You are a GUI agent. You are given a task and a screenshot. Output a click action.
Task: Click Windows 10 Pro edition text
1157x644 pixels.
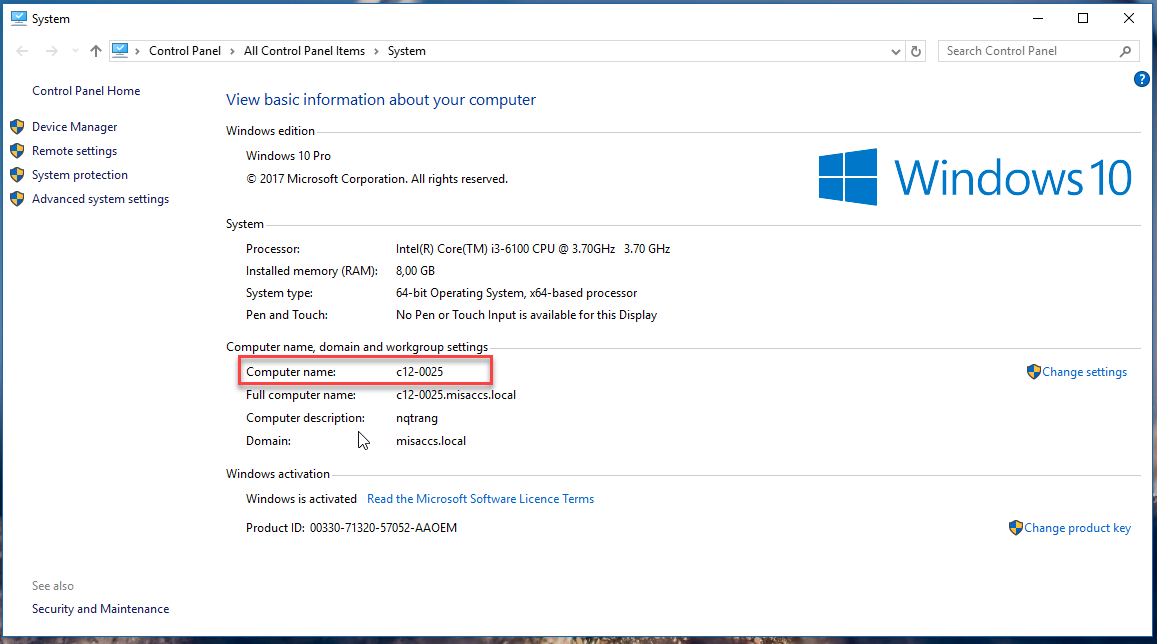click(289, 156)
